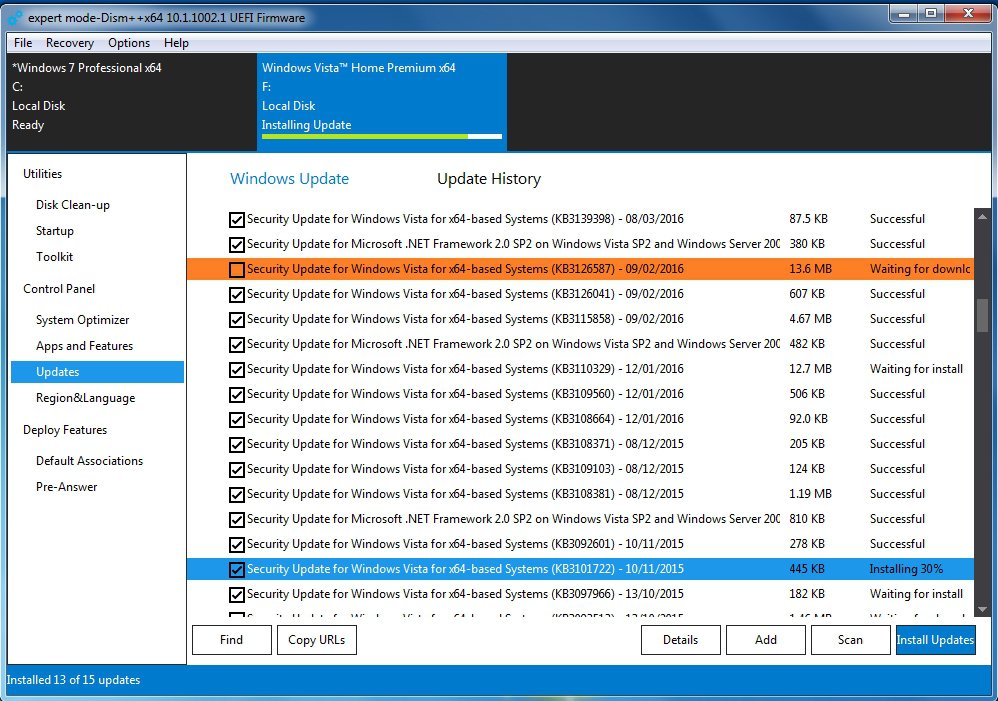Click the "13.6 MB" size cell
998x701 pixels.
(x=810, y=269)
